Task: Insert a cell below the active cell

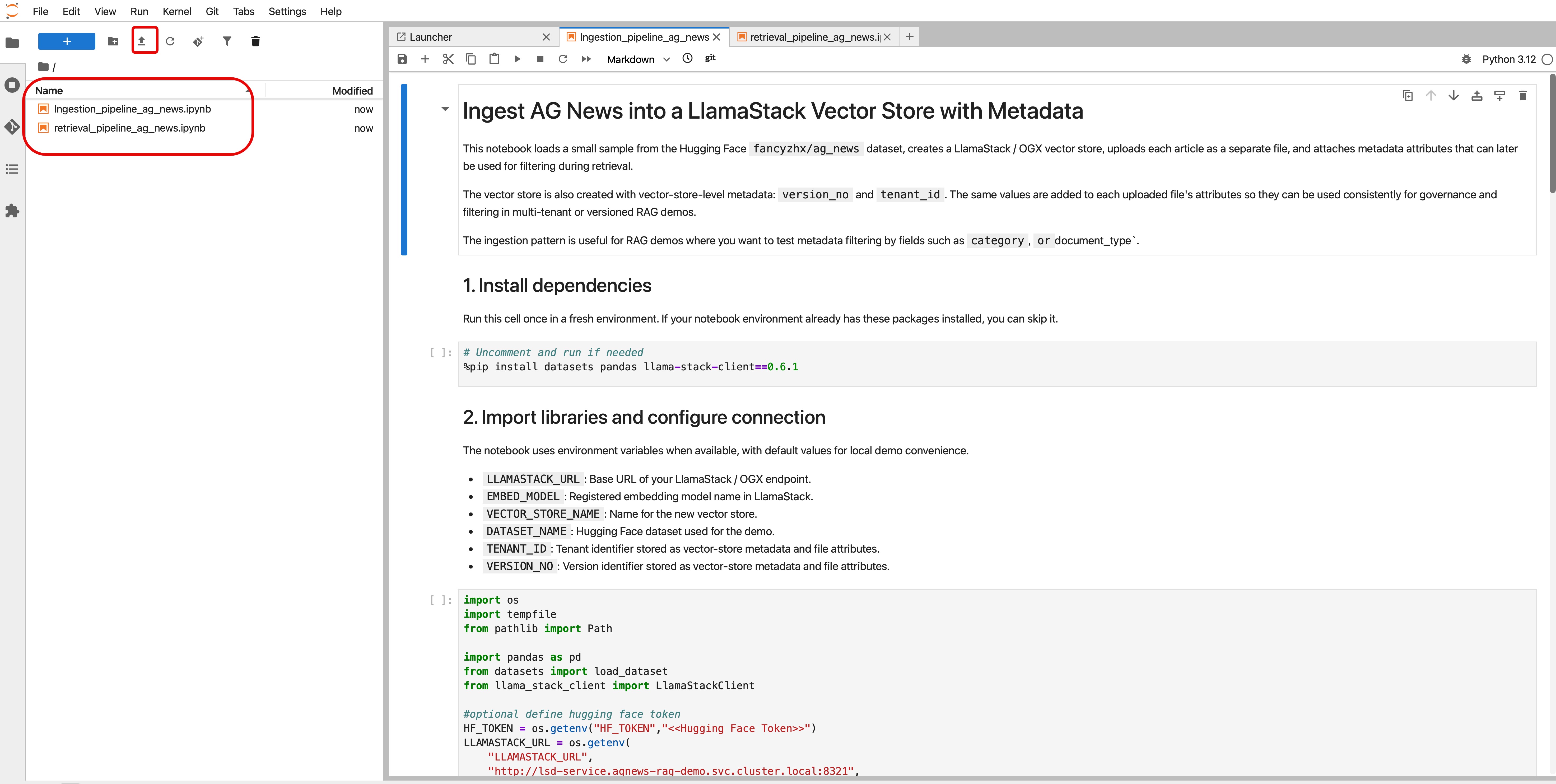Action: pos(1499,95)
